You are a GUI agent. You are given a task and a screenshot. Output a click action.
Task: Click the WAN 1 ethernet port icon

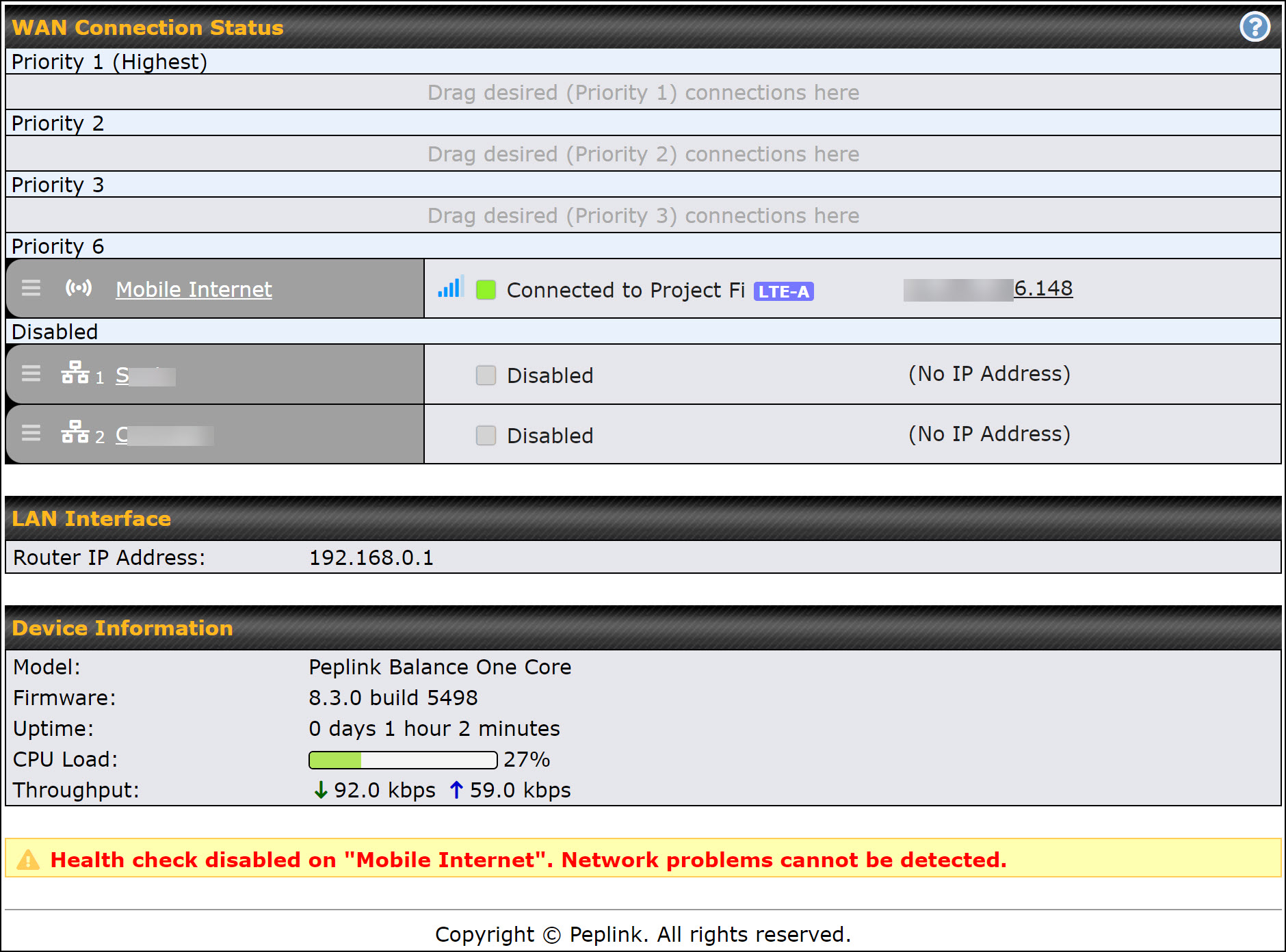click(75, 373)
